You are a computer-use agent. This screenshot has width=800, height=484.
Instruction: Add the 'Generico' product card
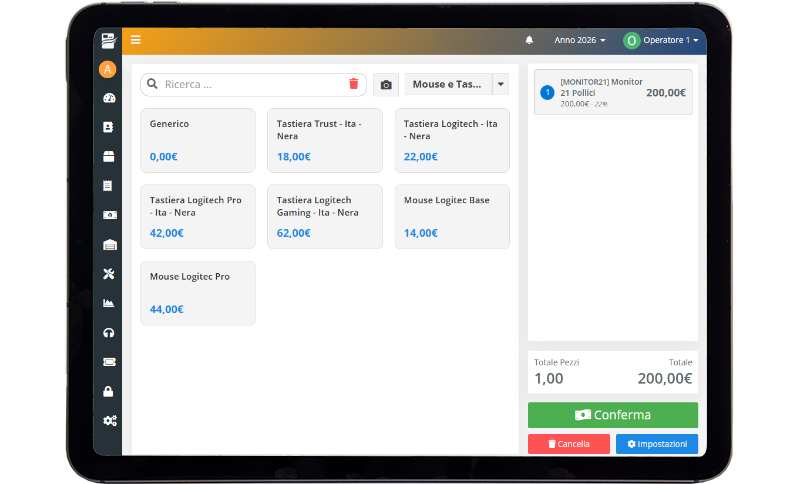pyautogui.click(x=198, y=140)
